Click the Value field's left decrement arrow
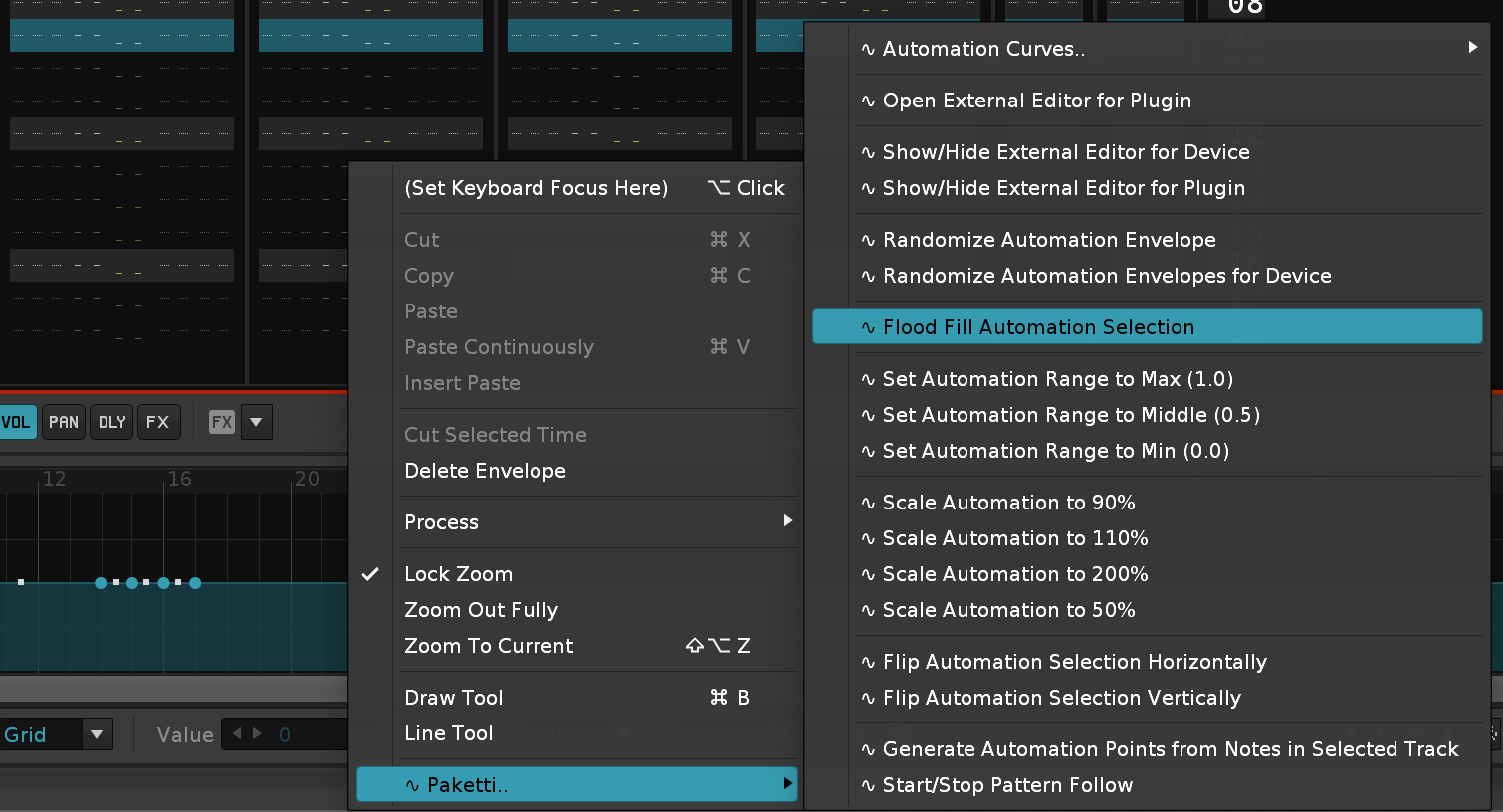The image size is (1503, 812). point(237,734)
